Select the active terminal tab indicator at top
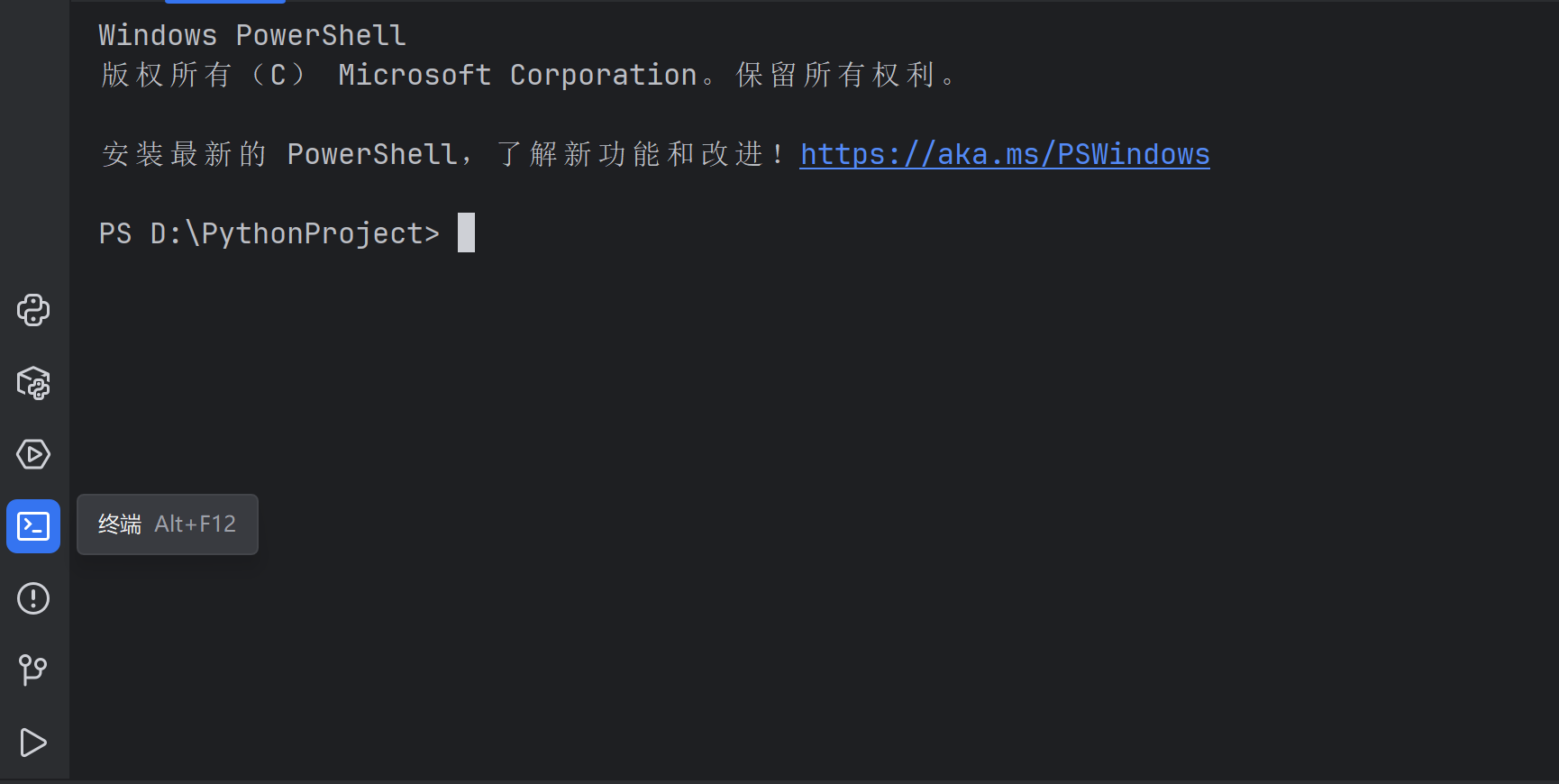 225,2
